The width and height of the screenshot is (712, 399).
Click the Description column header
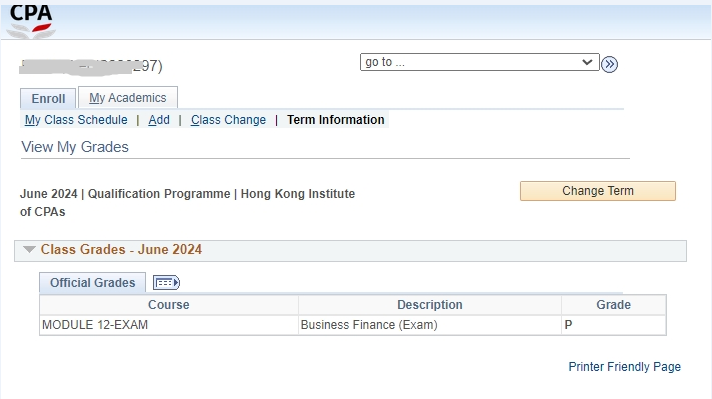click(430, 305)
